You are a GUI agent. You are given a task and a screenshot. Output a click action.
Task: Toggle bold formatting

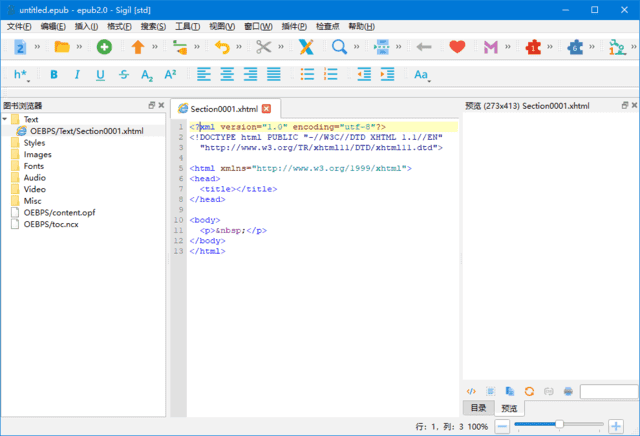click(53, 74)
